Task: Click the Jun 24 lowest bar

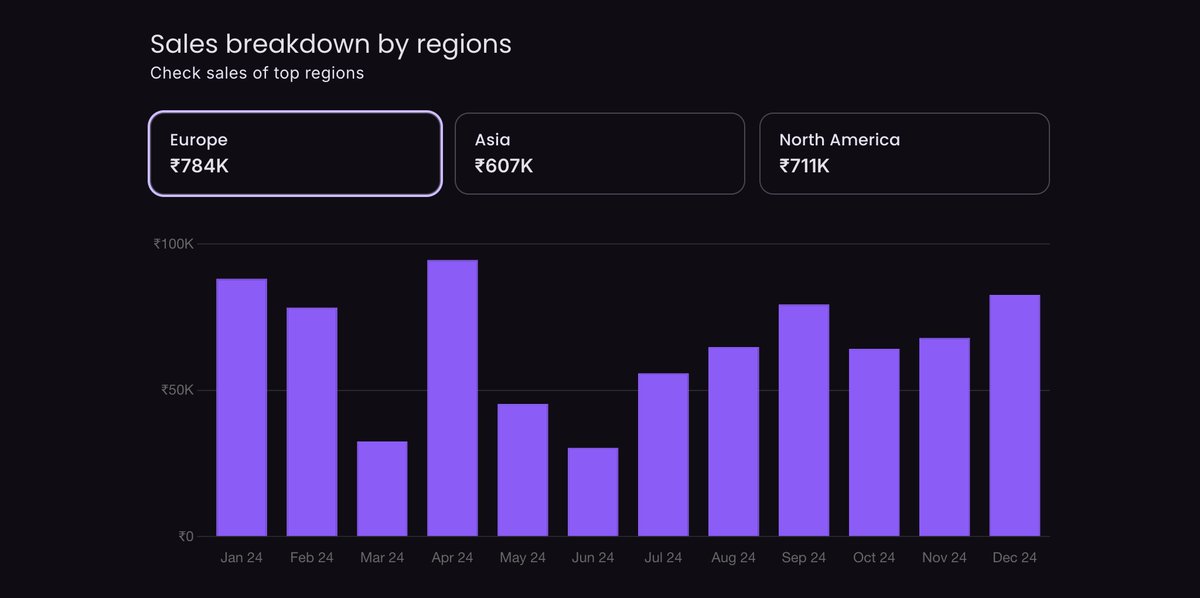Action: click(593, 492)
